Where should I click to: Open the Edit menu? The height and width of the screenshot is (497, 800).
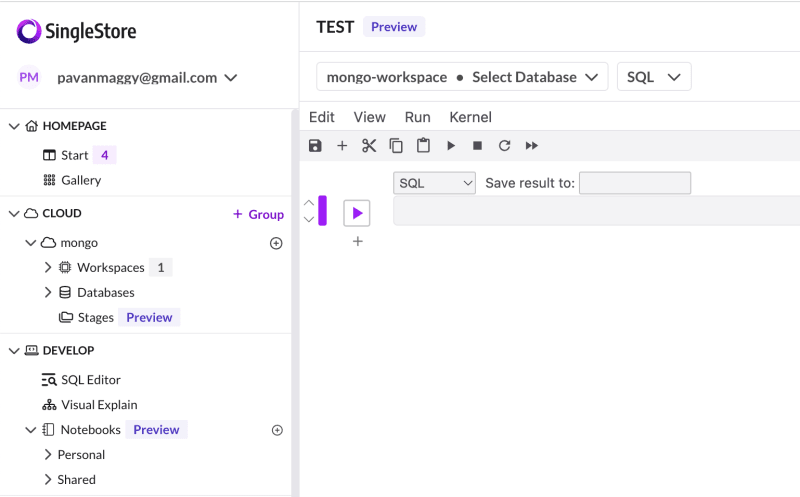(321, 117)
